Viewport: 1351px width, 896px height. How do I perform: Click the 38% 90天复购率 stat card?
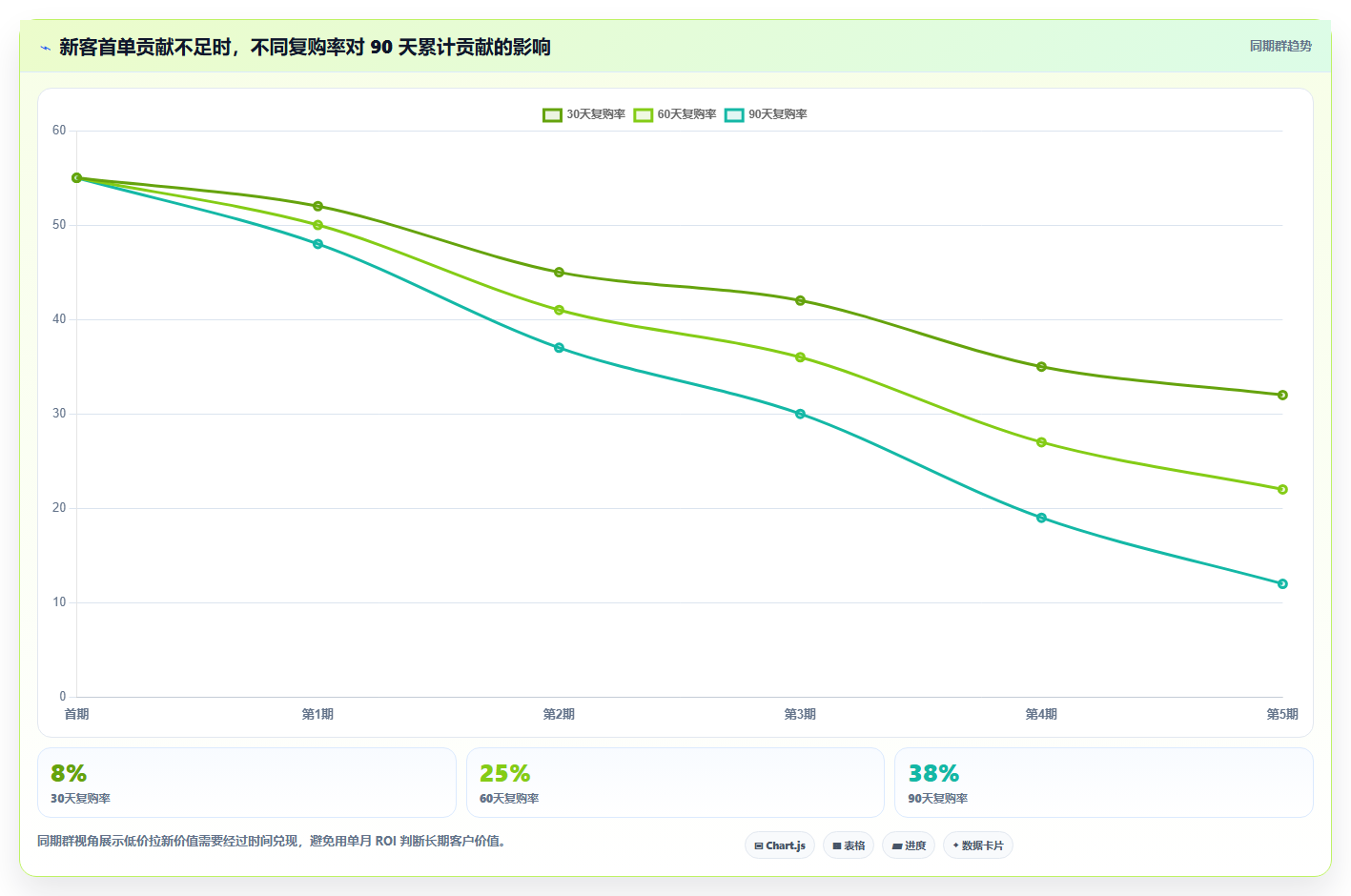[x=1104, y=783]
